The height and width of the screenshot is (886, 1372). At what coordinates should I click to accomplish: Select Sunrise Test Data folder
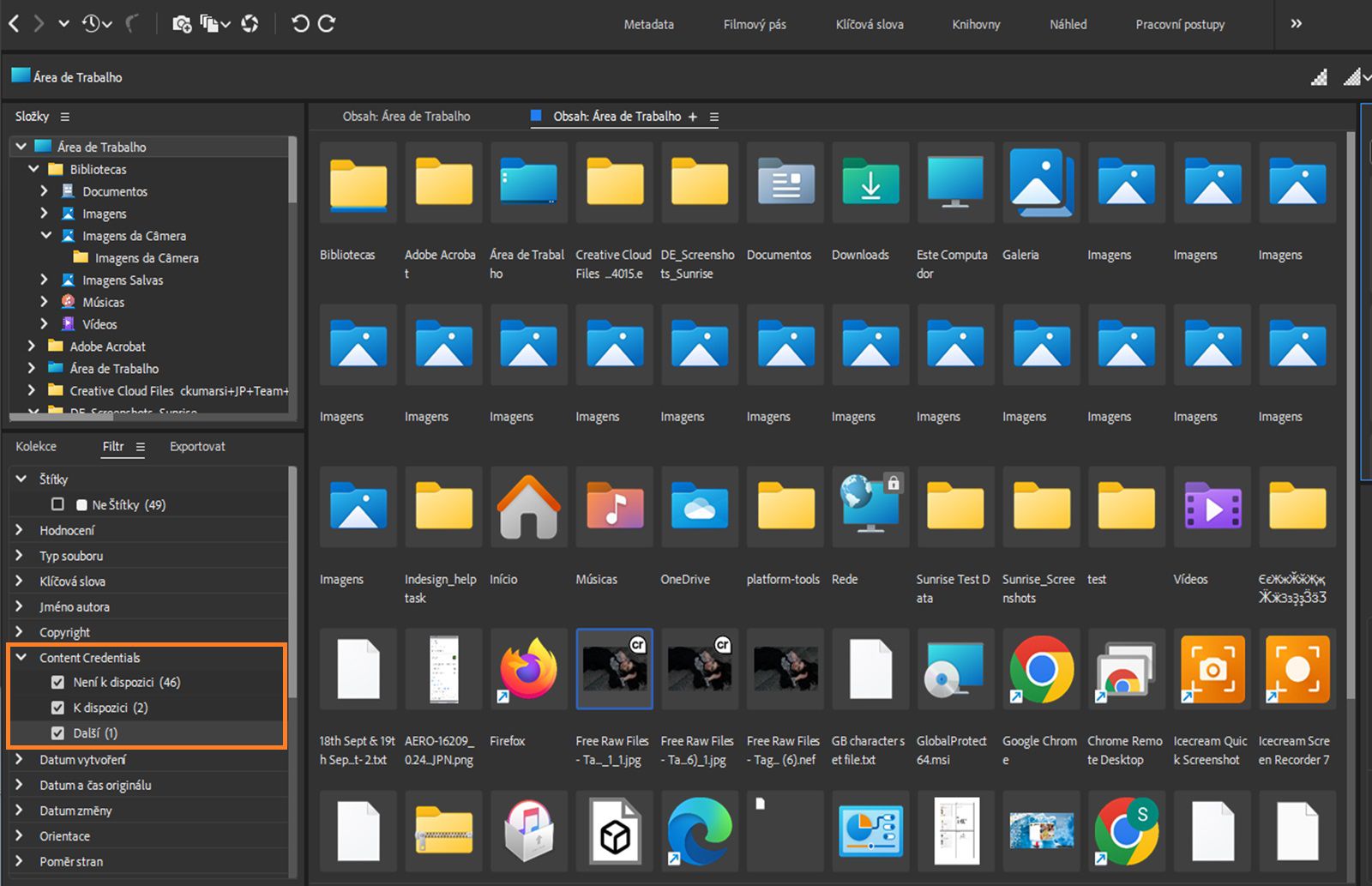point(955,507)
